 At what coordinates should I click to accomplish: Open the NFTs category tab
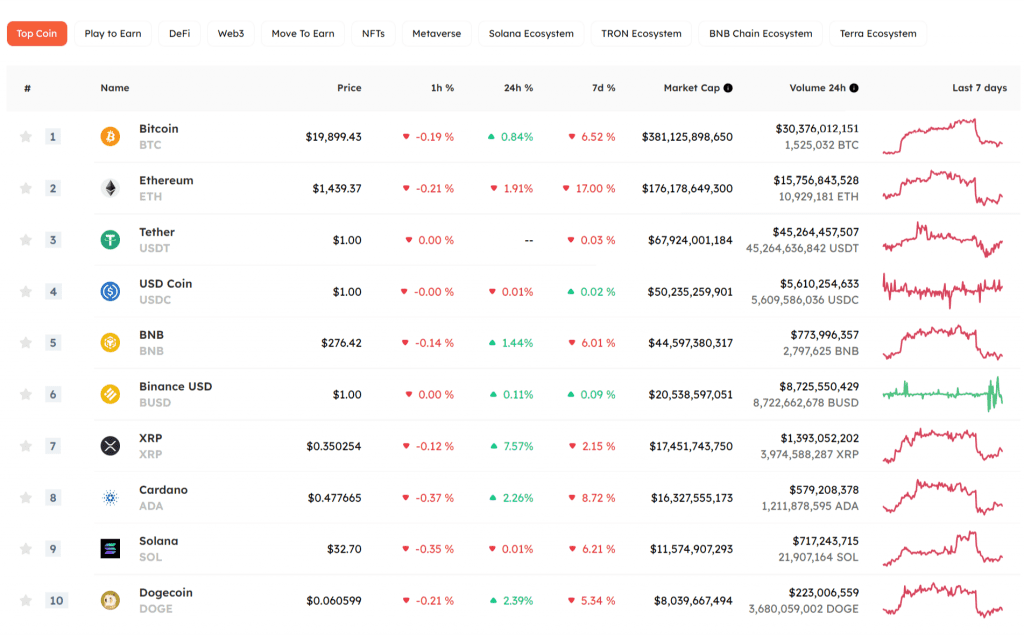click(x=374, y=33)
